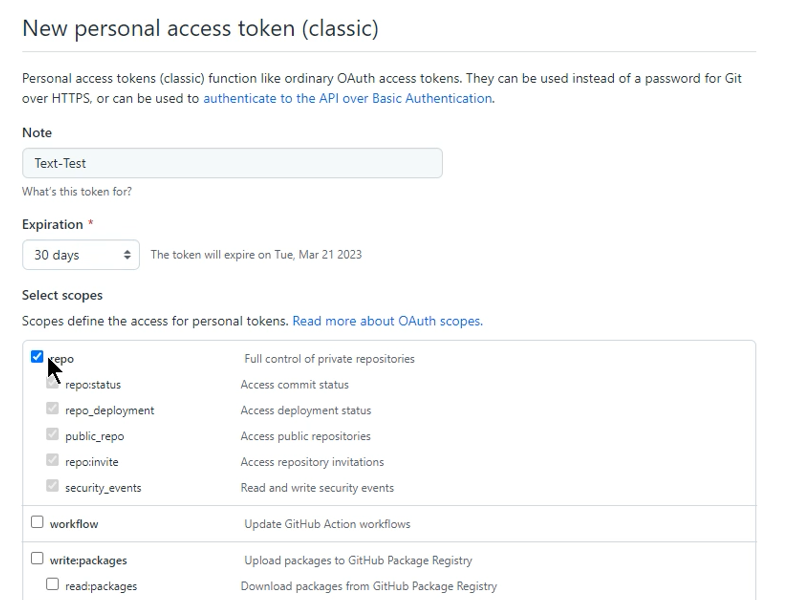Image resolution: width=797 pixels, height=600 pixels.
Task: Click the Note text field
Action: pos(232,163)
